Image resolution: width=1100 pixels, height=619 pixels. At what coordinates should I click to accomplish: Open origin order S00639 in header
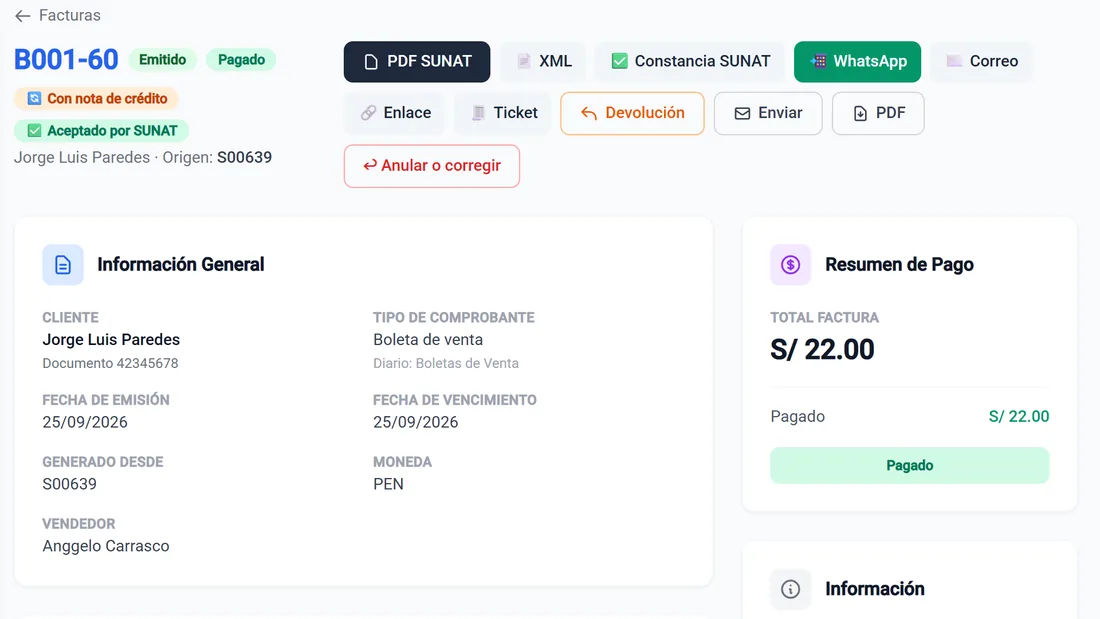point(244,157)
